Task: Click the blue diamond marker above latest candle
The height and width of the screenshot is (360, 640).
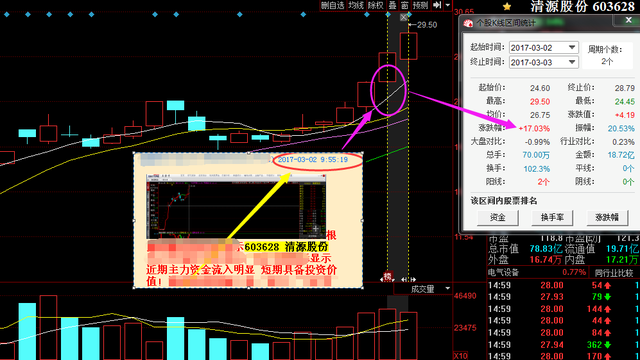Action: coord(409,15)
